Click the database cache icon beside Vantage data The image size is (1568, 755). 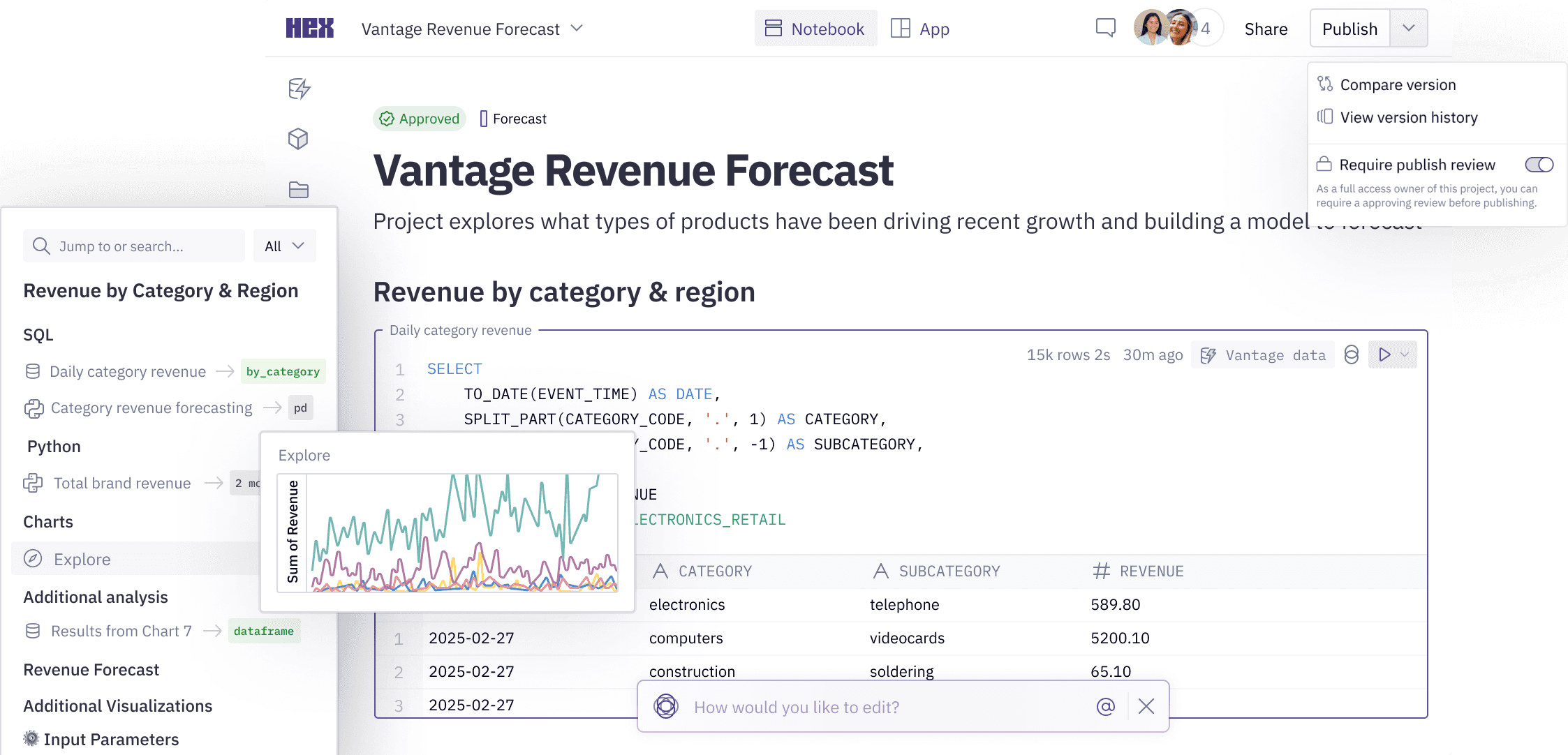click(1352, 355)
